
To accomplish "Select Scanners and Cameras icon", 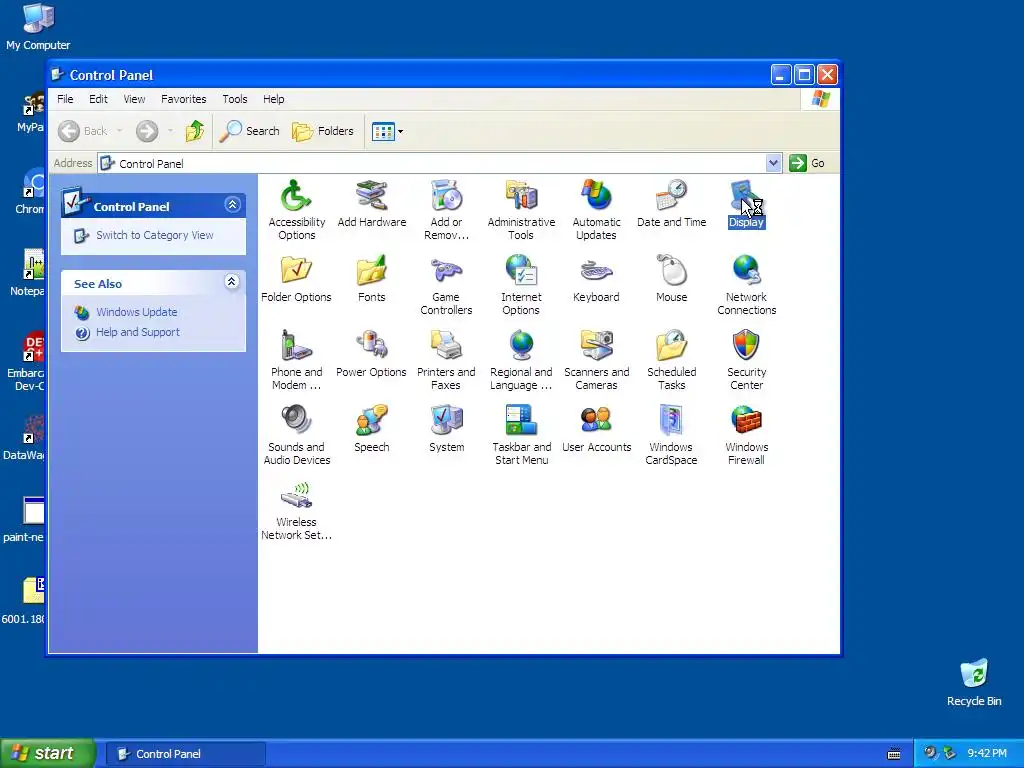I will coord(596,359).
